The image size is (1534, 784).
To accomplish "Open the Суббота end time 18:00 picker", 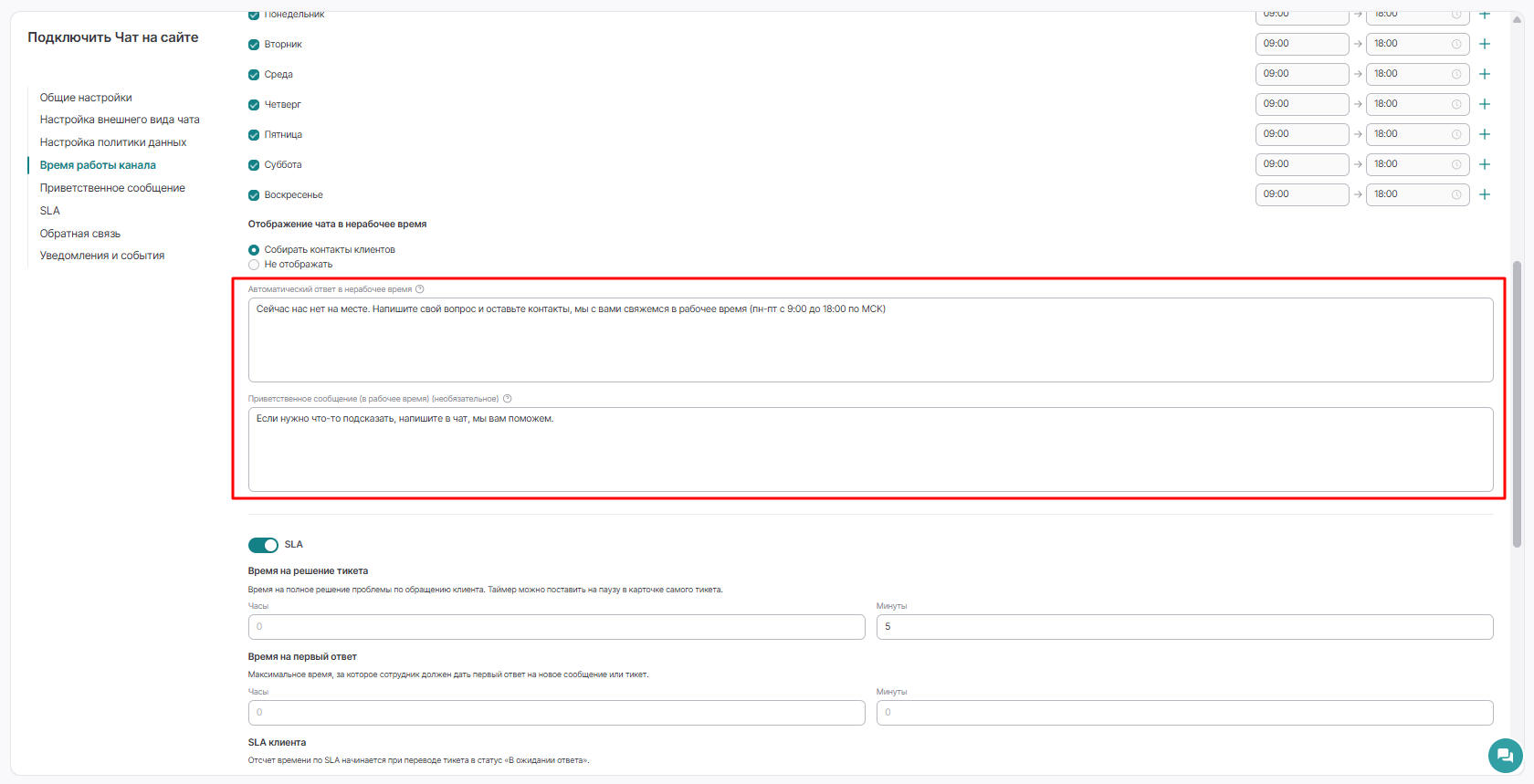I will (1417, 164).
